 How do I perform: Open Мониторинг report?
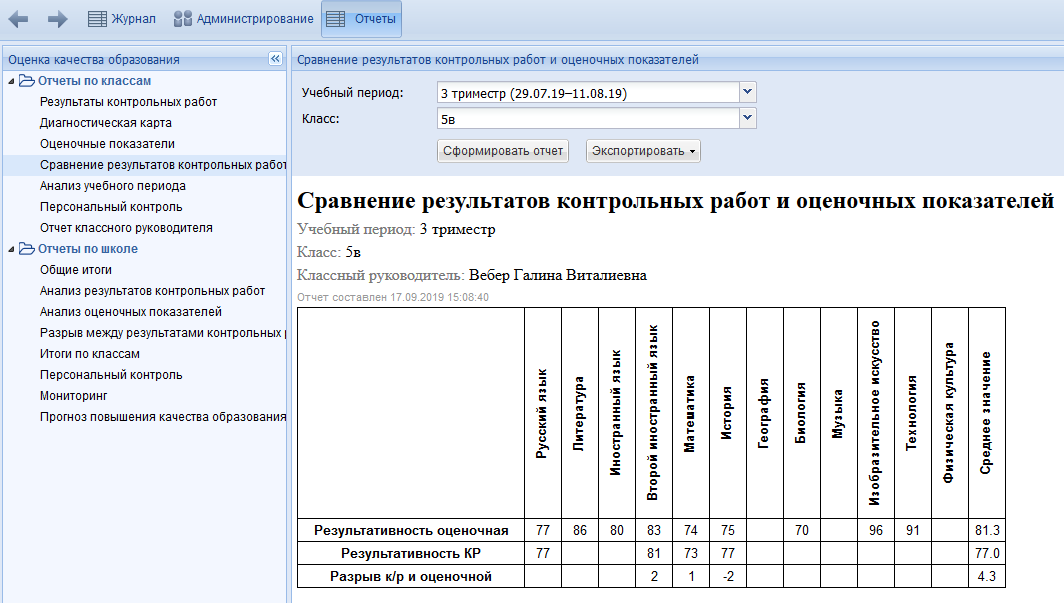74,396
